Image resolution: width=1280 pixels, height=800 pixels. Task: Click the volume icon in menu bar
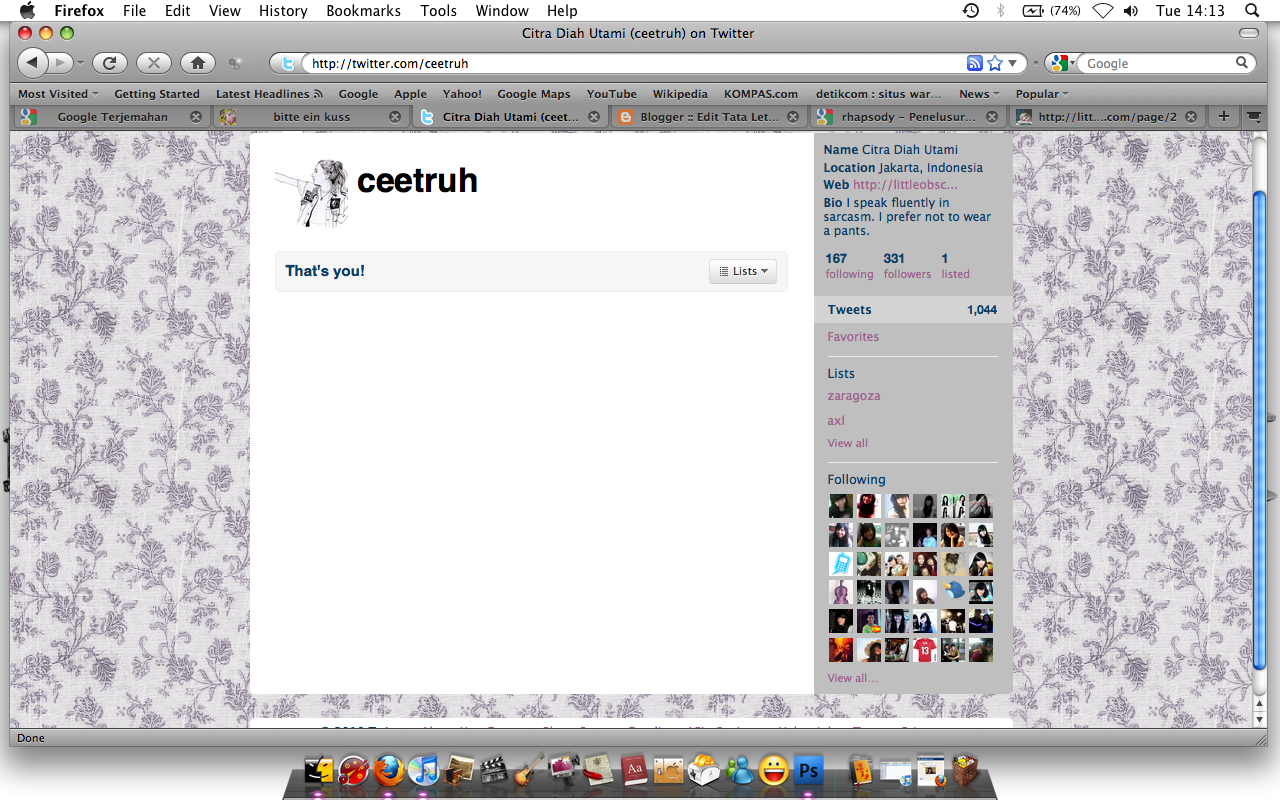(1131, 11)
